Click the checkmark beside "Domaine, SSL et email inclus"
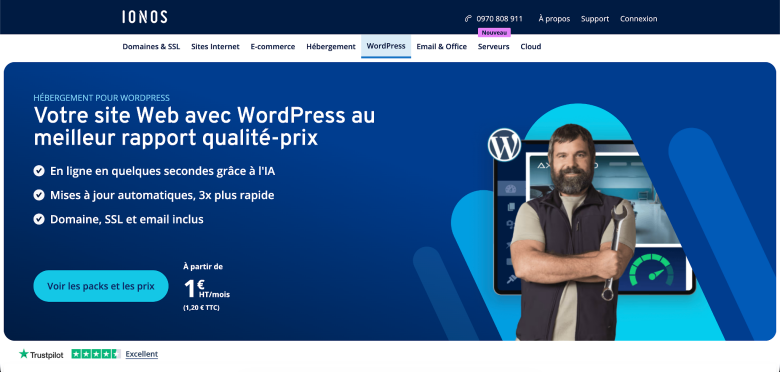 [39, 219]
